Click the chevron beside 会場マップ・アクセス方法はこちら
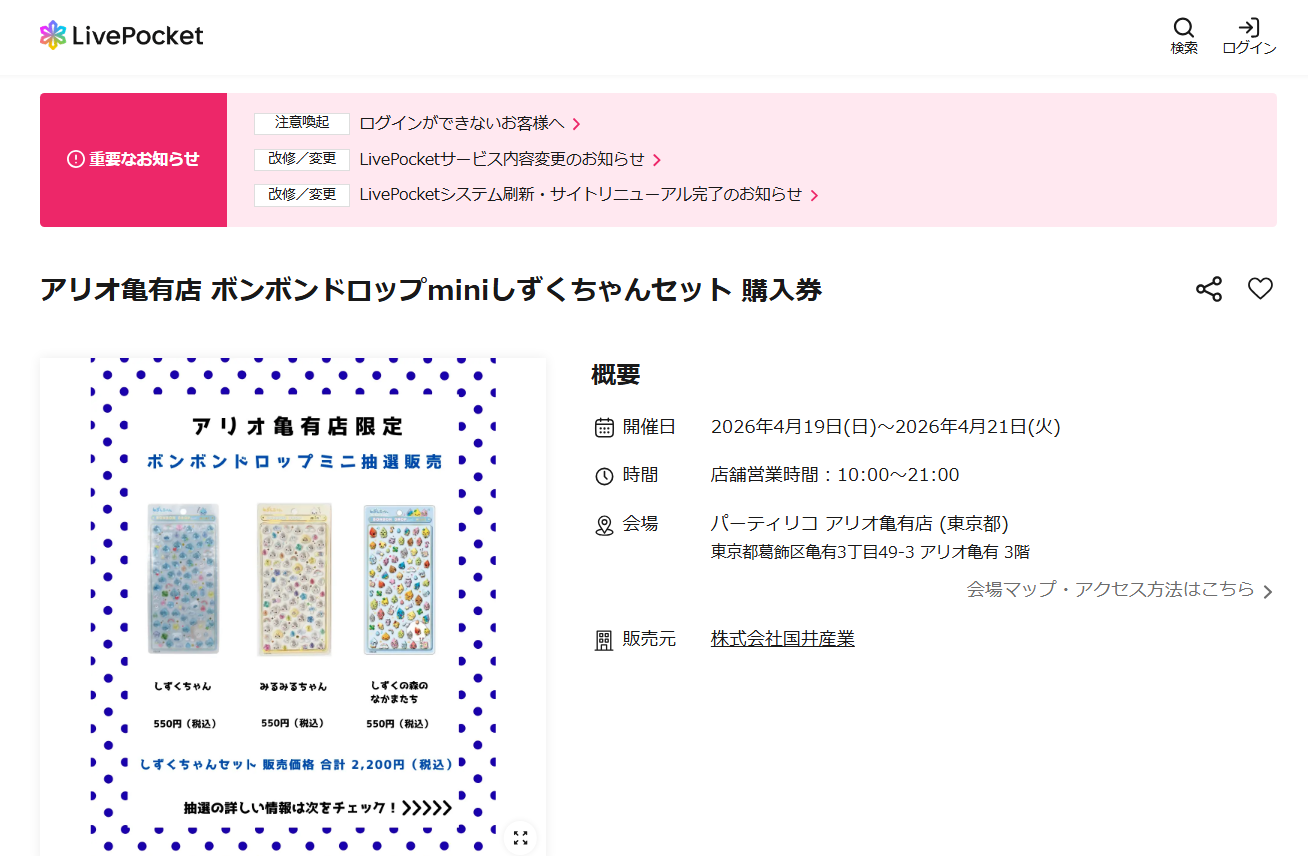This screenshot has width=1308, height=856. [1268, 589]
